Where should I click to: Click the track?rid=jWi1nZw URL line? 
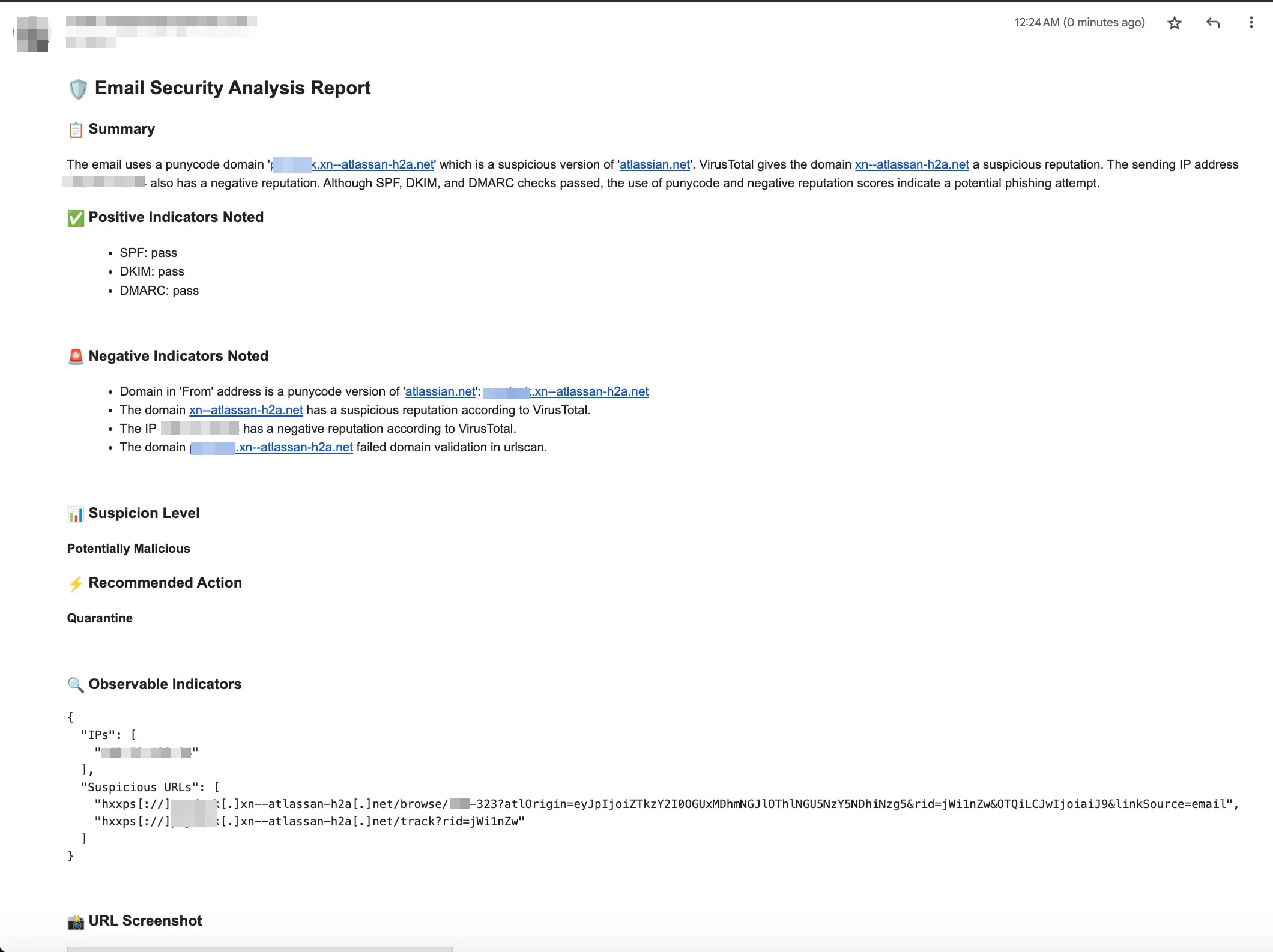click(309, 822)
